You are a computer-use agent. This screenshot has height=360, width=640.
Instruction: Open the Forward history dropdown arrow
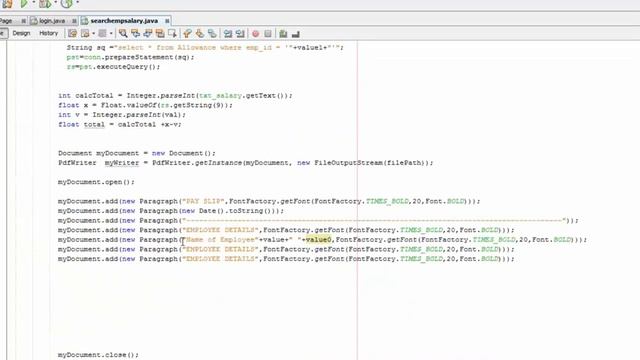click(111, 33)
